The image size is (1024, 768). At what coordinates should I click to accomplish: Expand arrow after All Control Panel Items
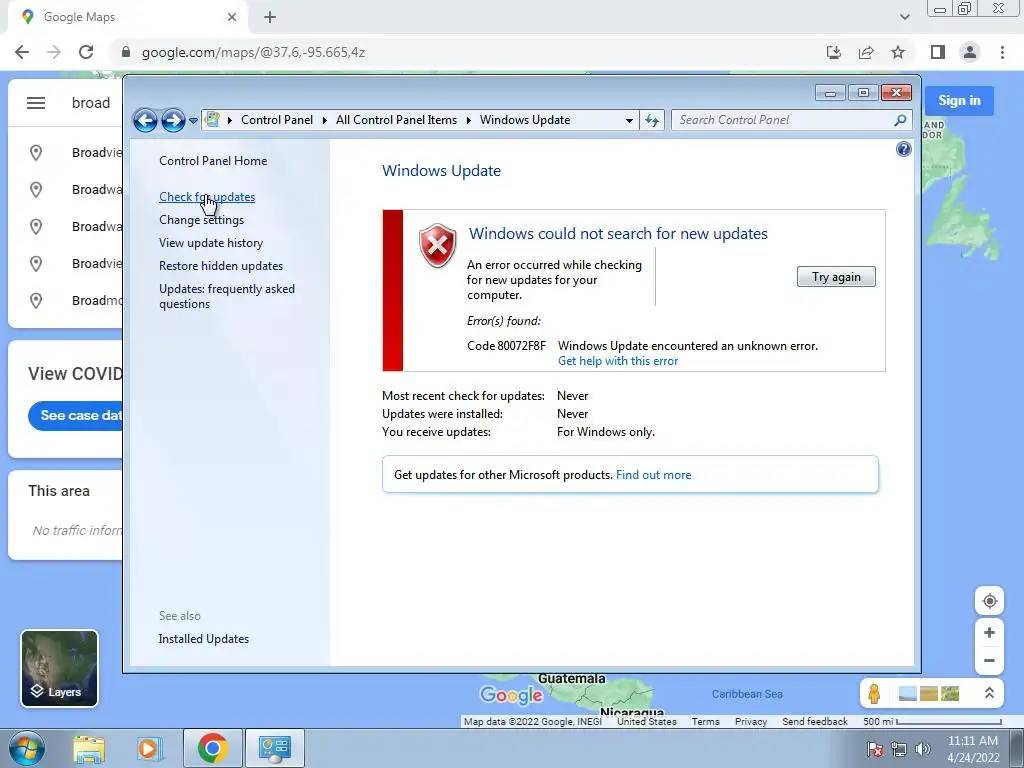(468, 120)
